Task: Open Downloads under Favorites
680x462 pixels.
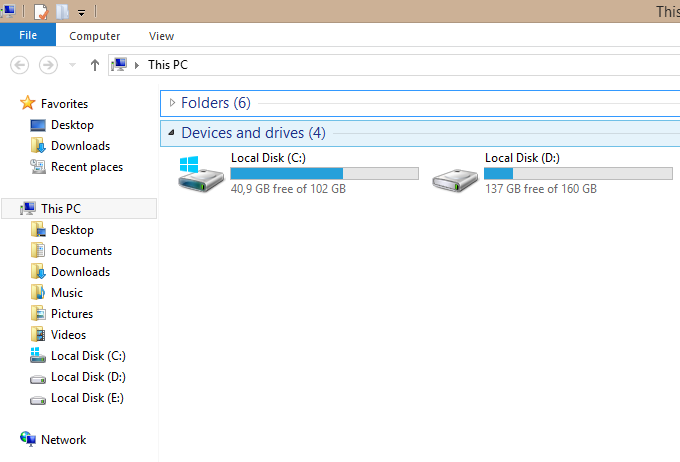Action: (x=80, y=146)
